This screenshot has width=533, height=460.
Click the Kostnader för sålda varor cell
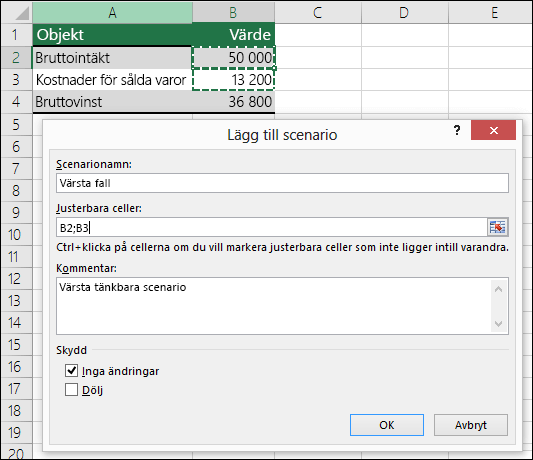[113, 80]
